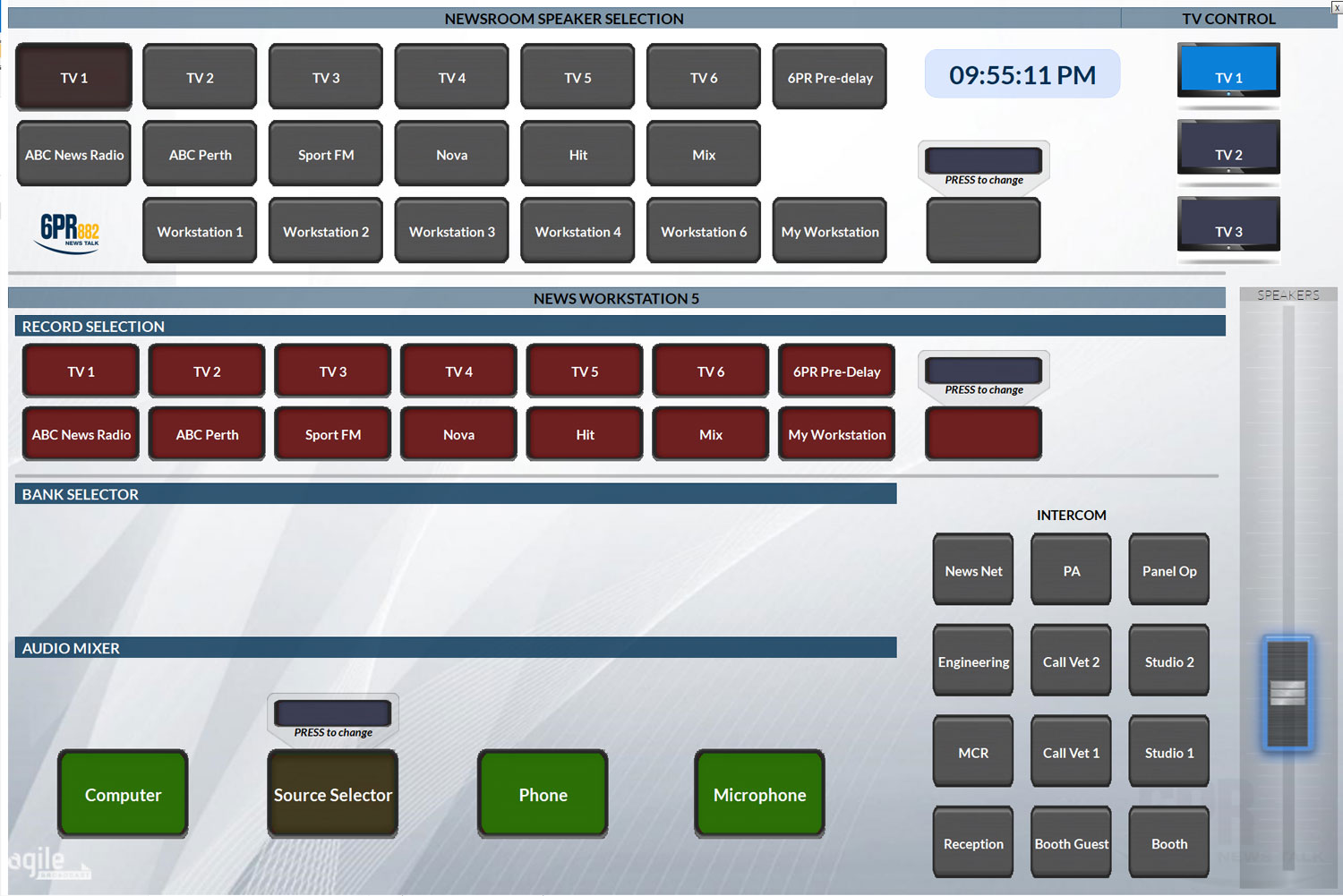Viewport: 1343px width, 896px height.
Task: Select TV 1 monitor icon in TV Control
Action: click(x=1228, y=70)
